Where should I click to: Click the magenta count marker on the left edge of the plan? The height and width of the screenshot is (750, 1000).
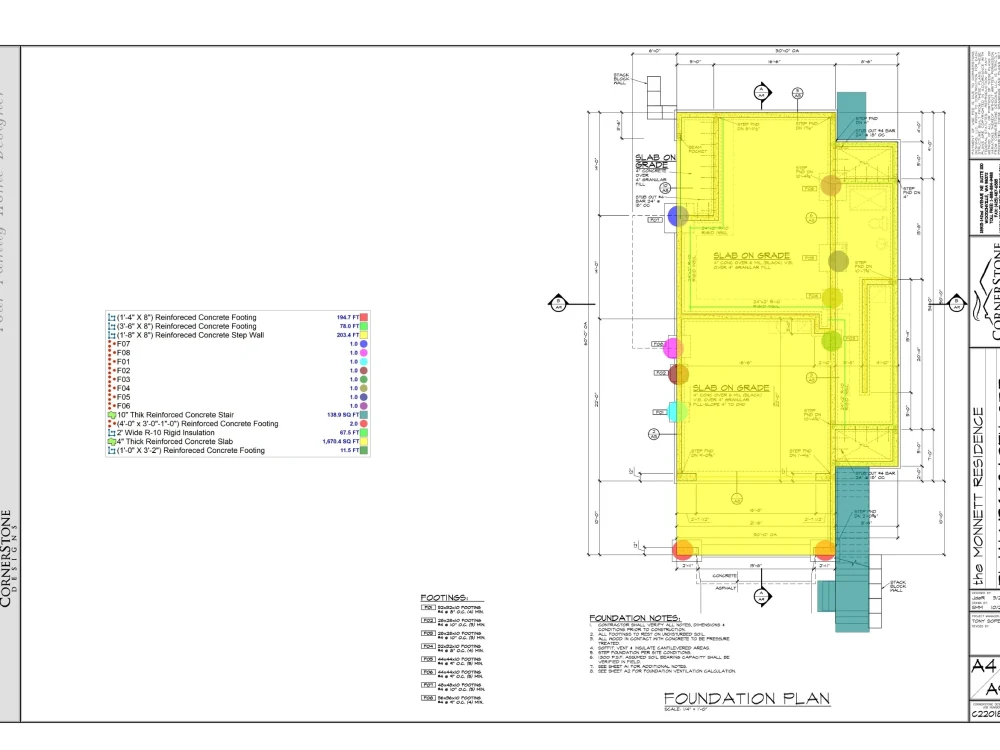coord(671,348)
